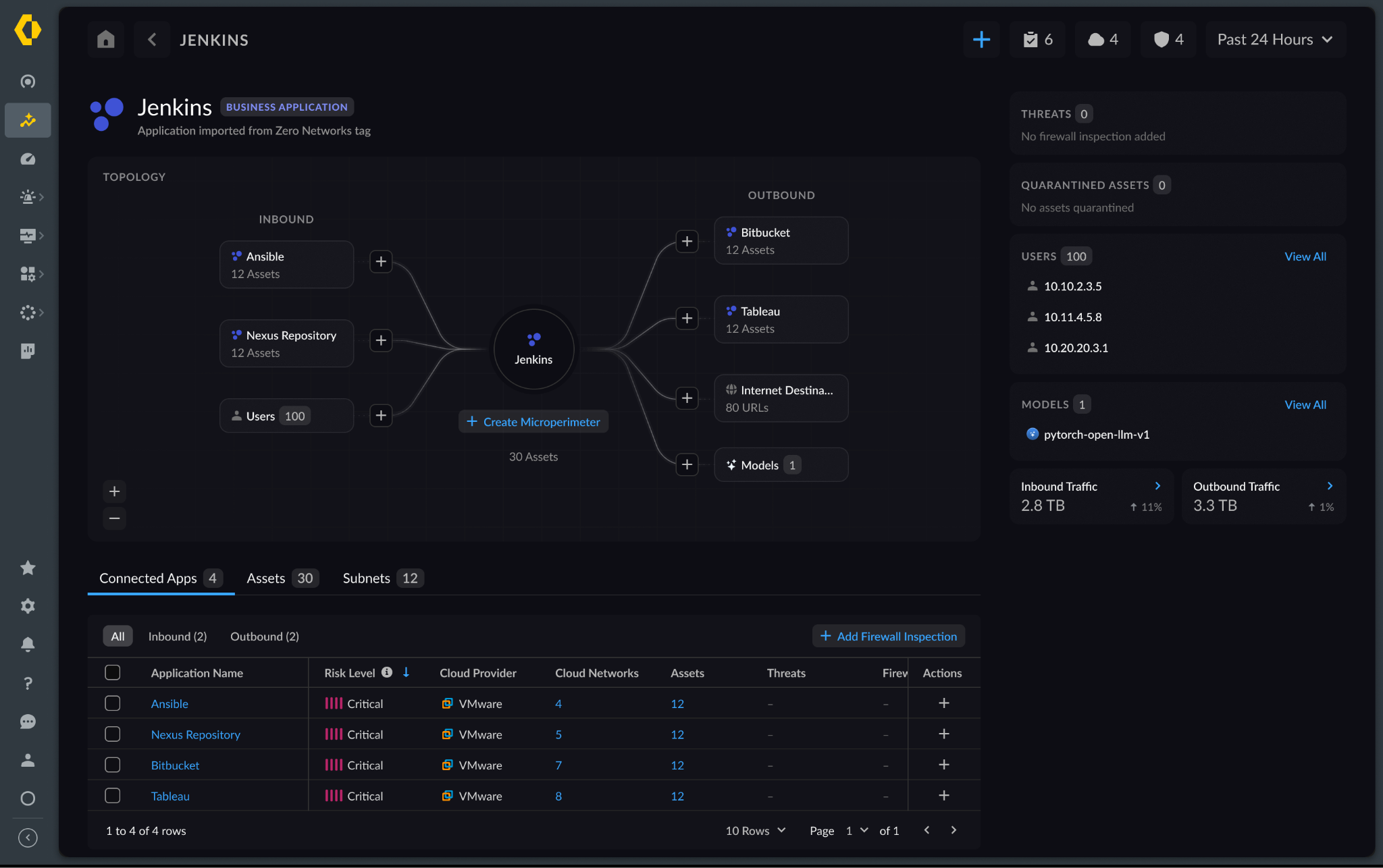
Task: Zoom out on the topology map
Action: (x=115, y=518)
